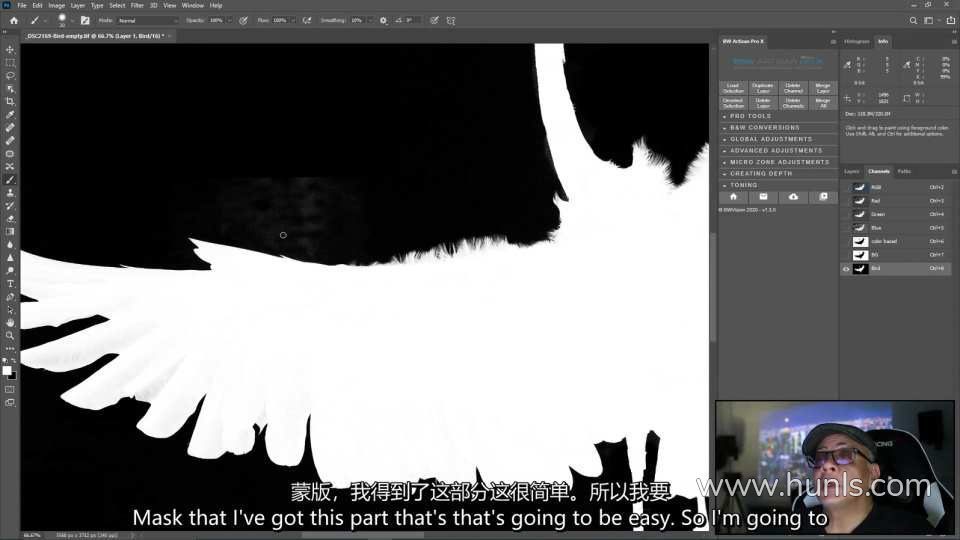960x540 pixels.
Task: Select the Zoom tool in toolbar
Action: pos(10,335)
